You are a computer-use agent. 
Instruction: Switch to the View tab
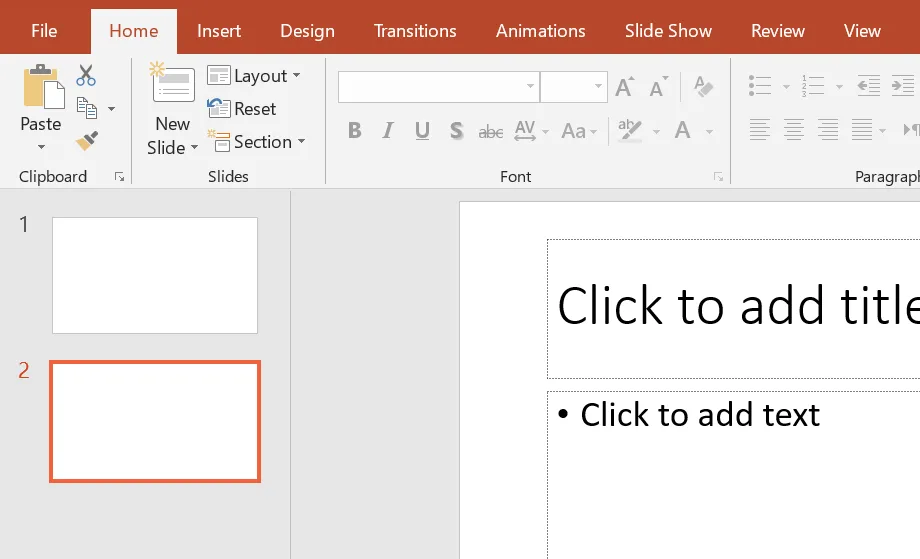pos(862,31)
